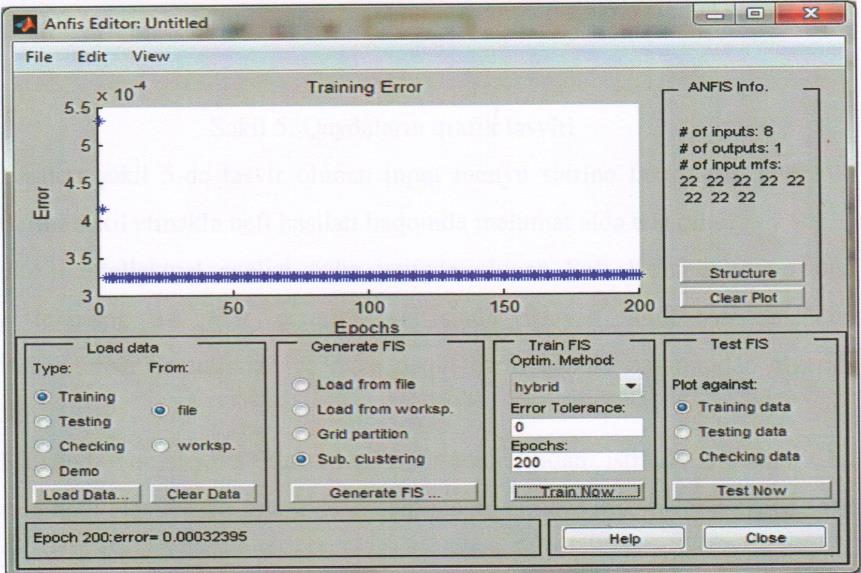Click the Close button at bottom
Viewport: 861px width, 573px height.
(x=765, y=538)
